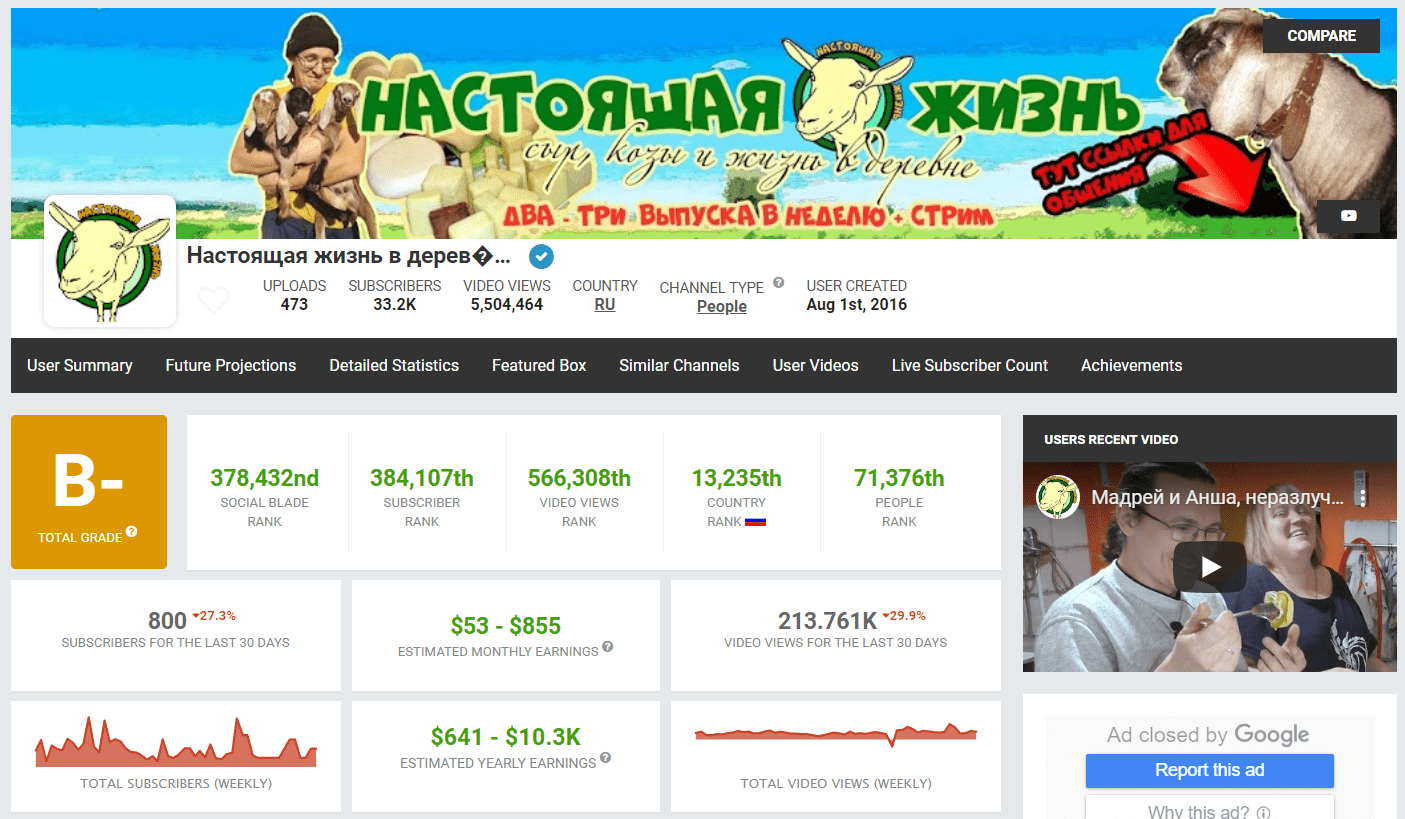Switch to Detailed Statistics tab

tap(394, 366)
